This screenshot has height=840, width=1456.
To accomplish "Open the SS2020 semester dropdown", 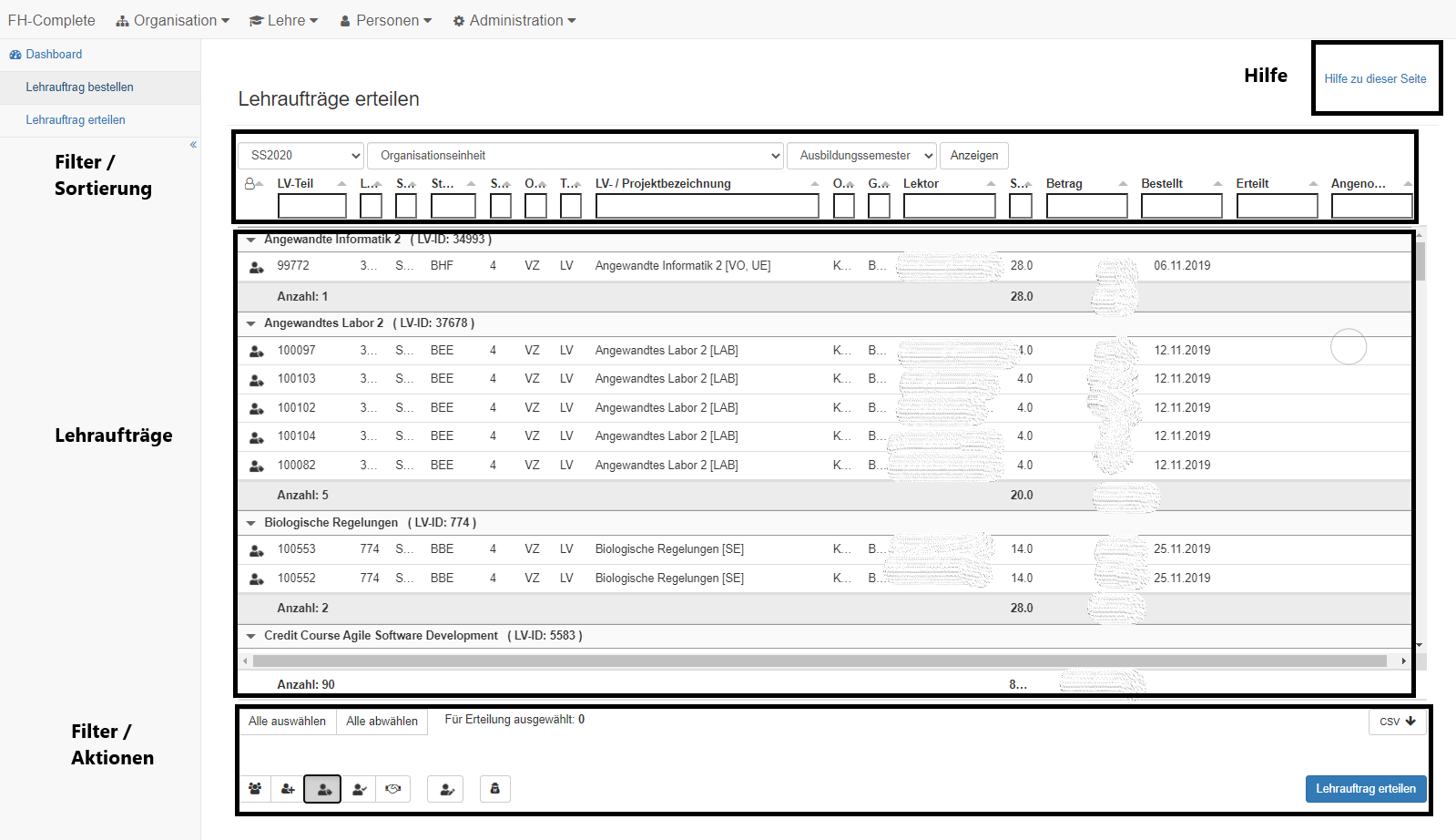I will pyautogui.click(x=301, y=156).
